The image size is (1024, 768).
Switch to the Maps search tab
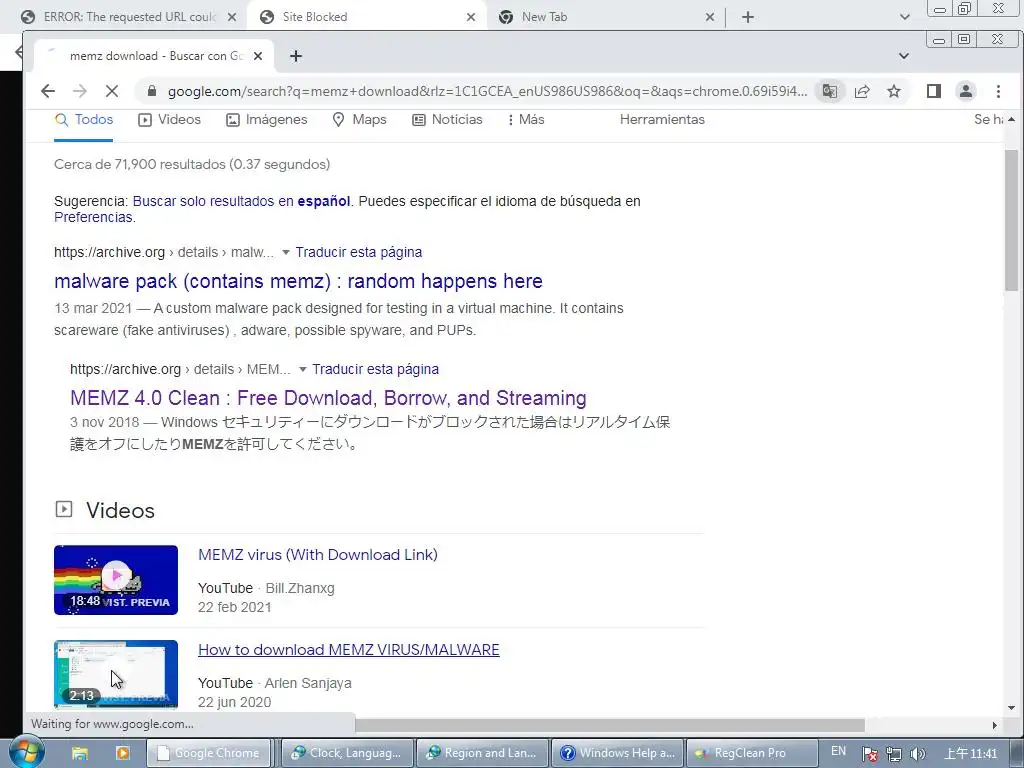[x=360, y=120]
